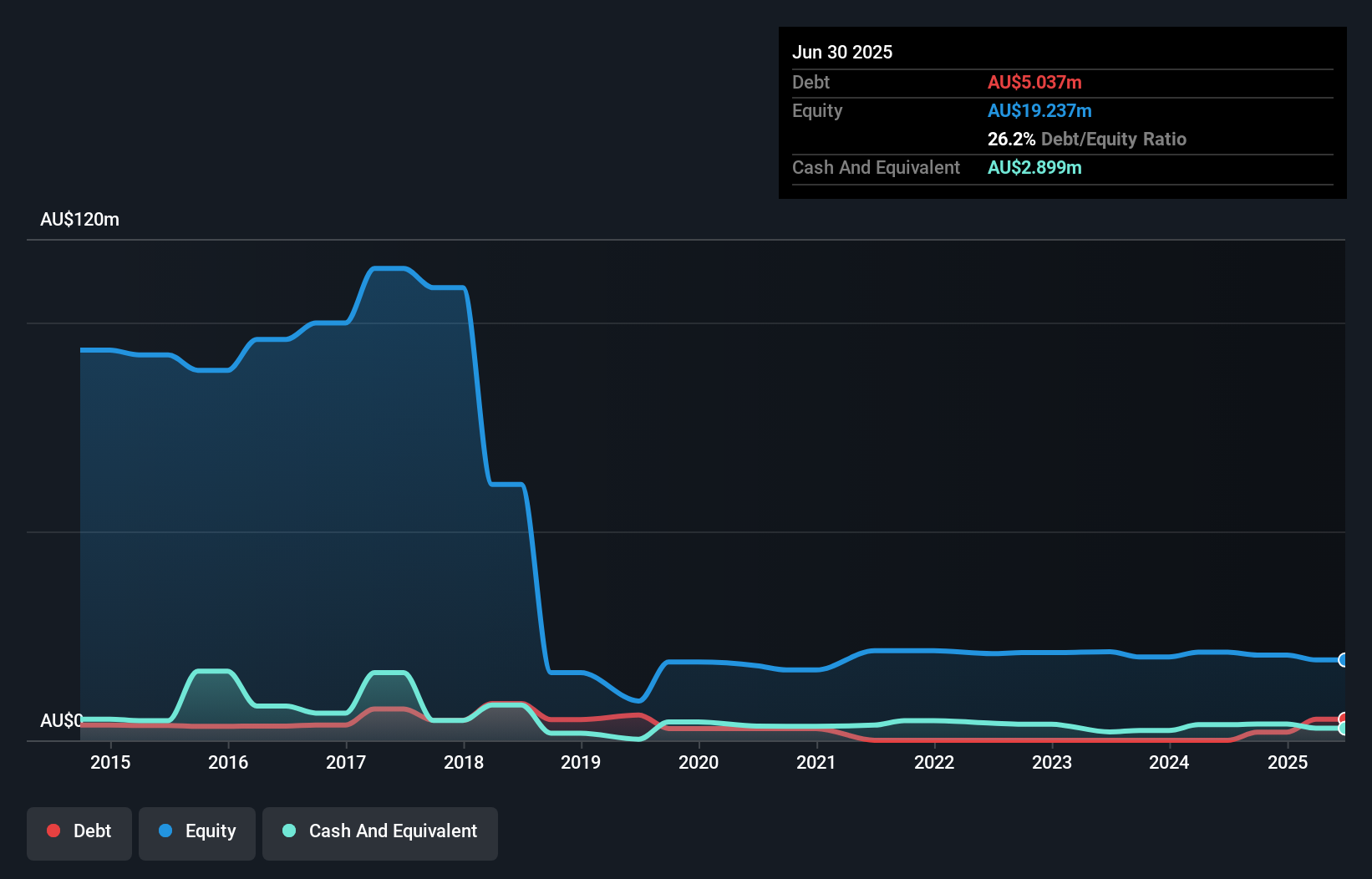Click the AU$120m y-axis label
Screen dimensions: 1372x879
point(80,220)
